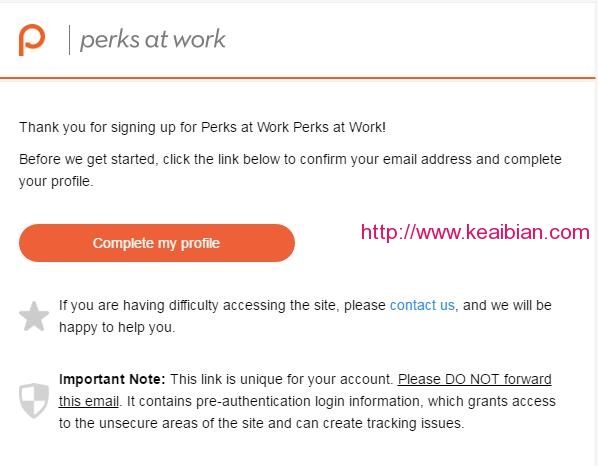Click the underlined 'Please DO NOT forward' text

(x=474, y=379)
